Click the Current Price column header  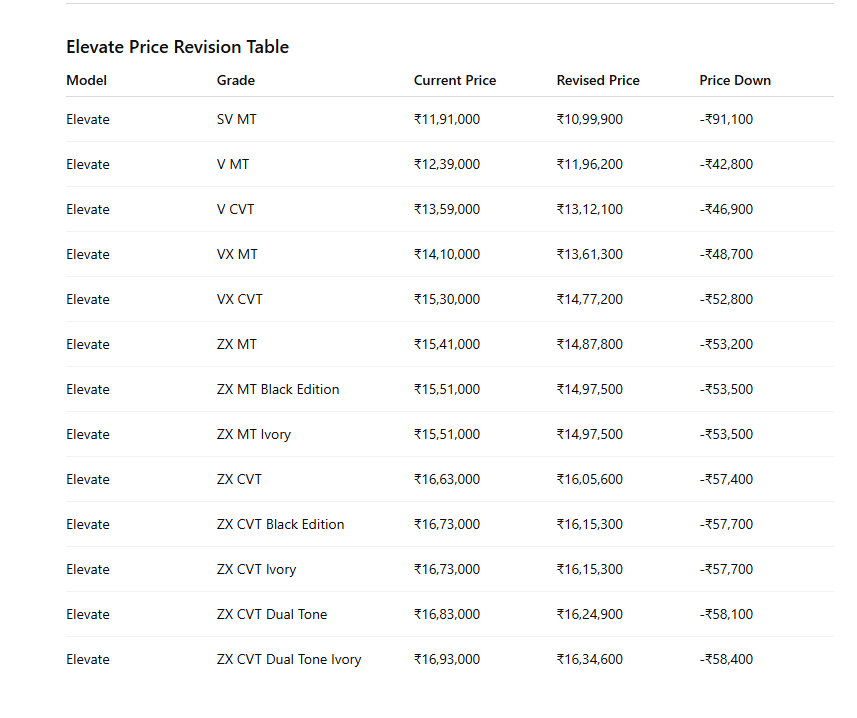tap(455, 80)
